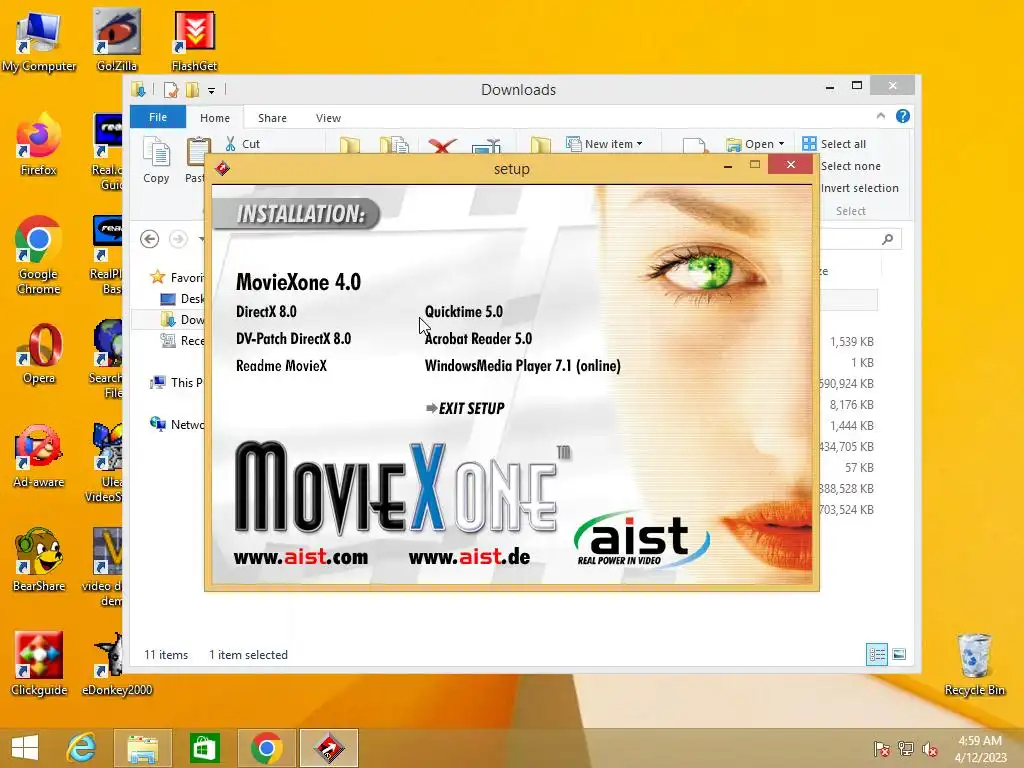Click properties icon in quick access toolbar
1024x768 pixels.
point(171,90)
